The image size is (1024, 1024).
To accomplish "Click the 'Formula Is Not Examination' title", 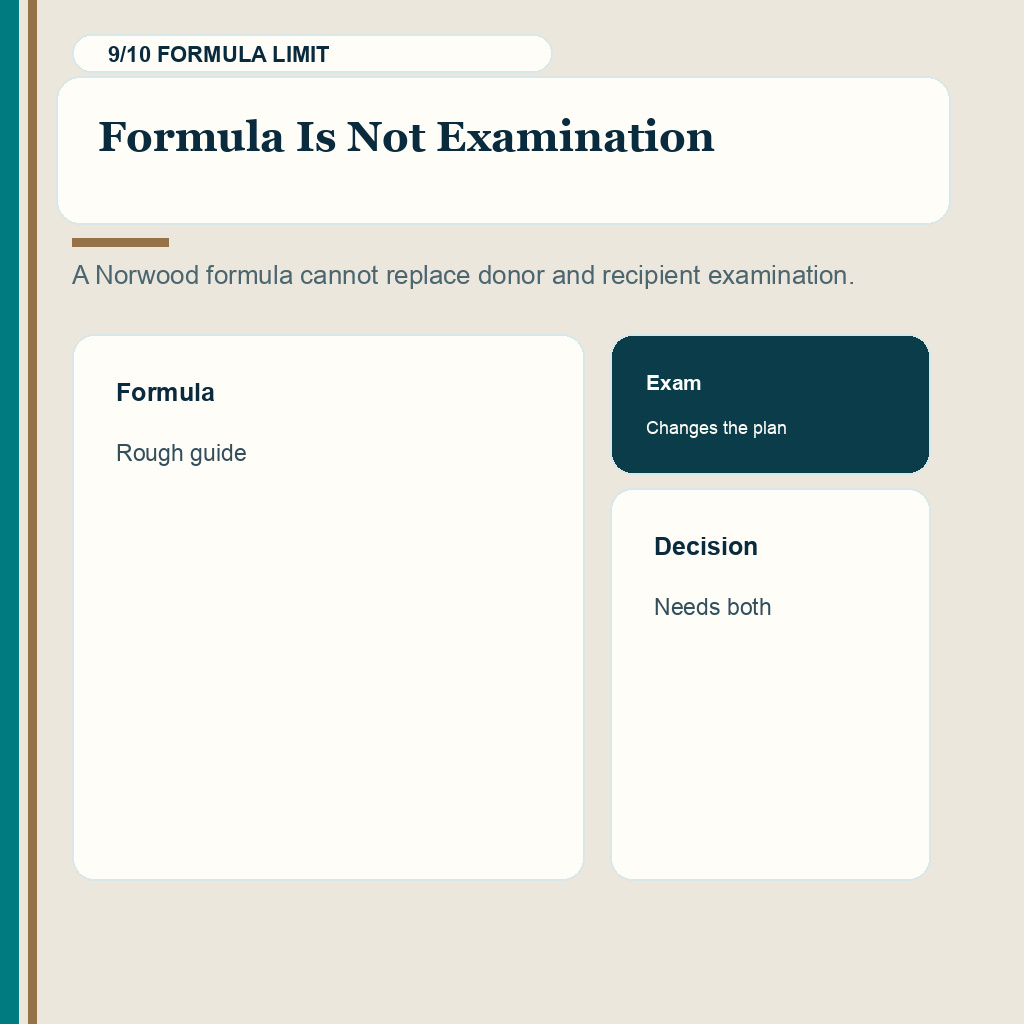I will click(x=406, y=137).
